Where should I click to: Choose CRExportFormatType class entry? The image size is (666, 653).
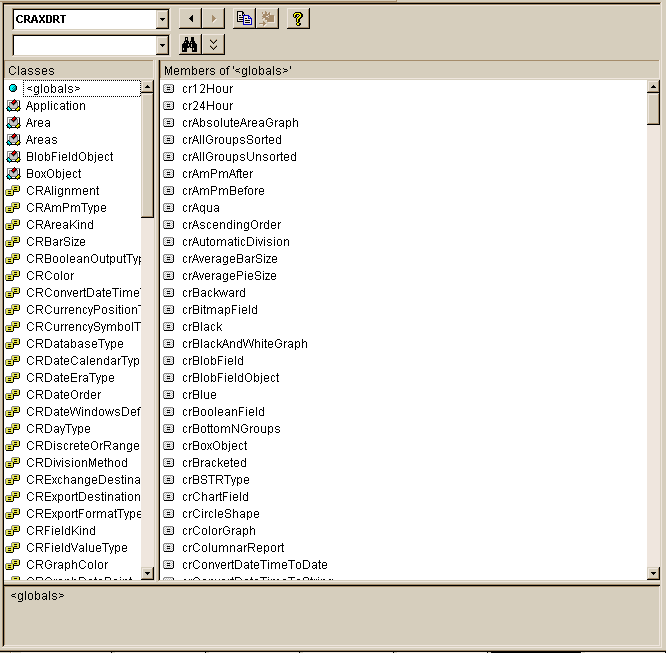(x=83, y=514)
